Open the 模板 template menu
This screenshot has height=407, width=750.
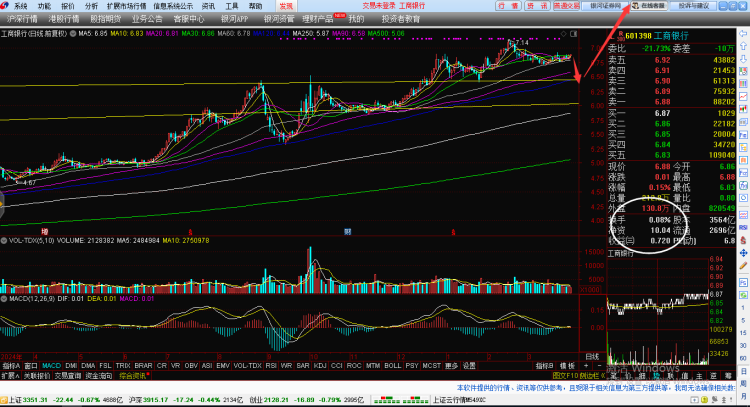tap(567, 366)
